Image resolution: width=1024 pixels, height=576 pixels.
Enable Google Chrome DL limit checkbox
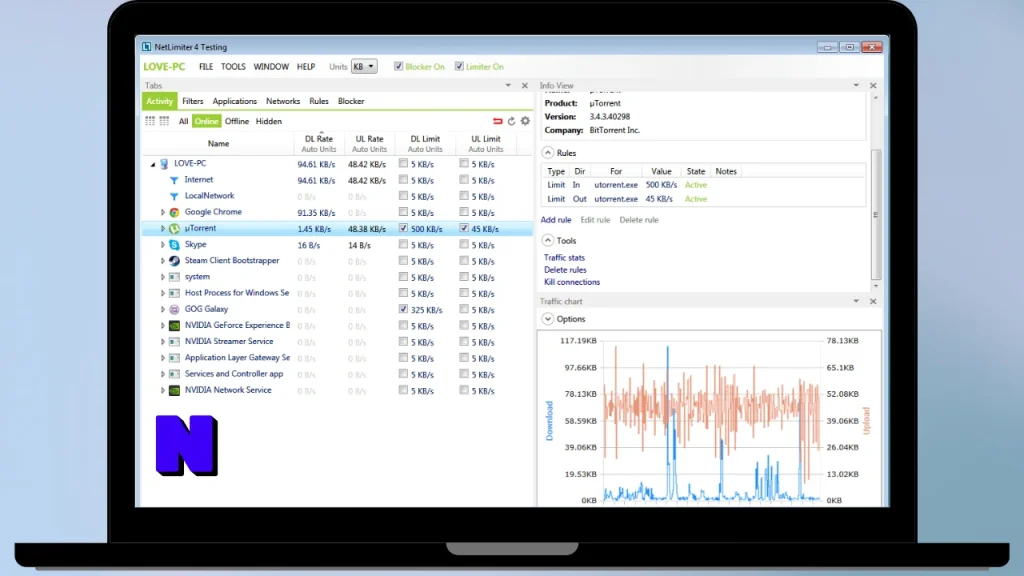tap(403, 212)
